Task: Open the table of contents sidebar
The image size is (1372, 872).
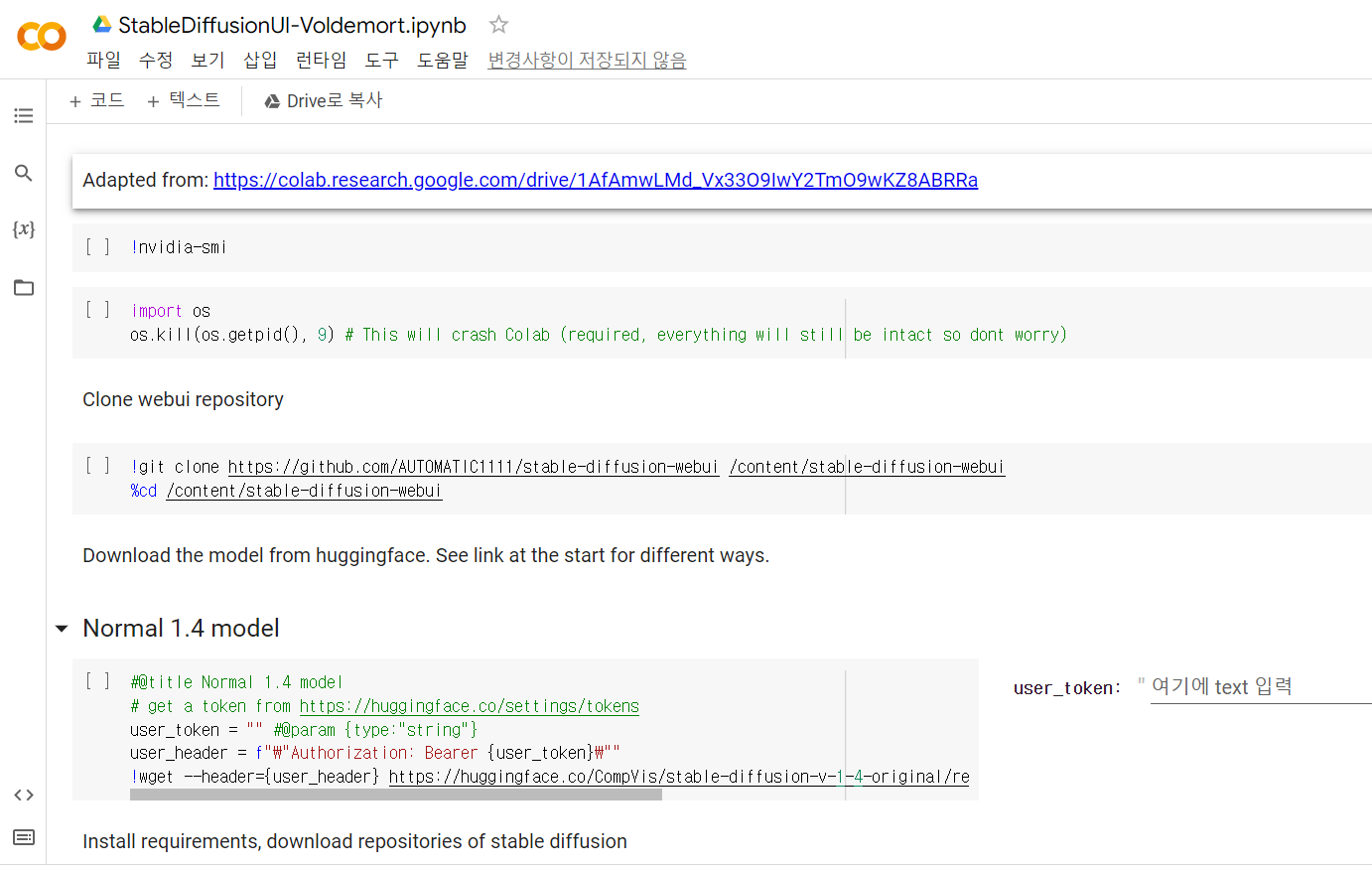Action: tap(24, 116)
